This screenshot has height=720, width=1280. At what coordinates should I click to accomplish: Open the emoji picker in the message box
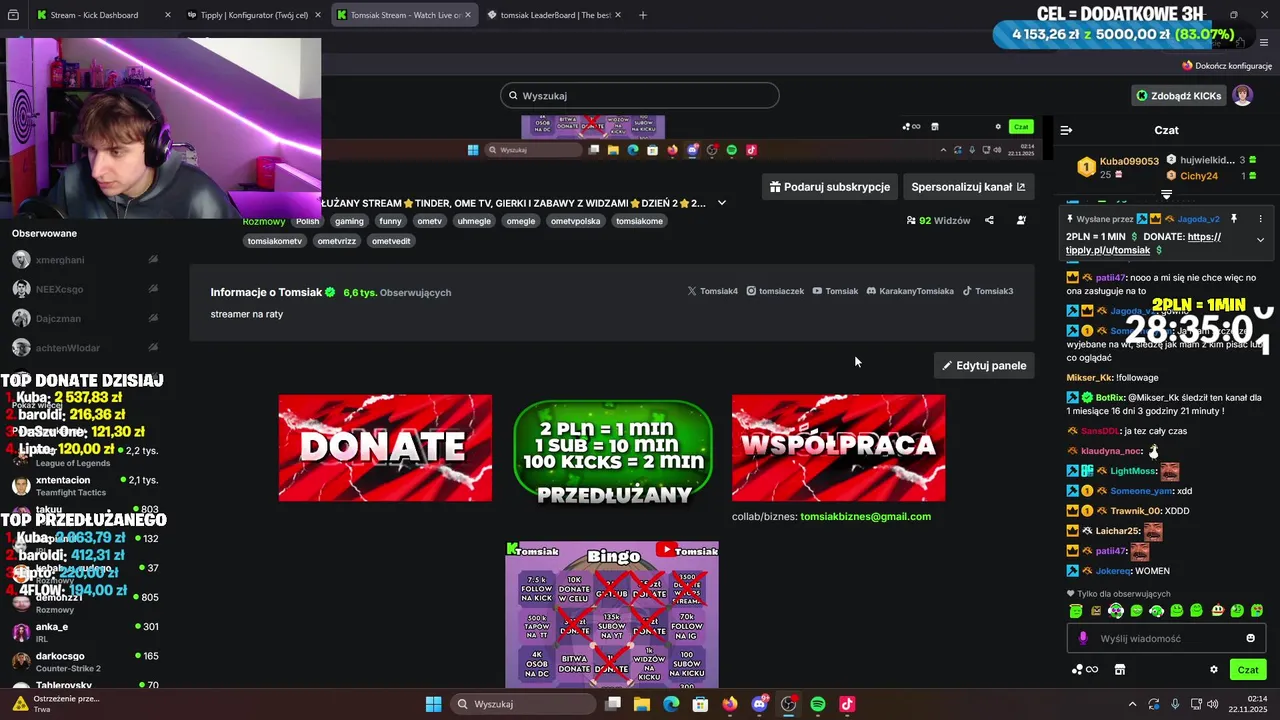pyautogui.click(x=1250, y=638)
